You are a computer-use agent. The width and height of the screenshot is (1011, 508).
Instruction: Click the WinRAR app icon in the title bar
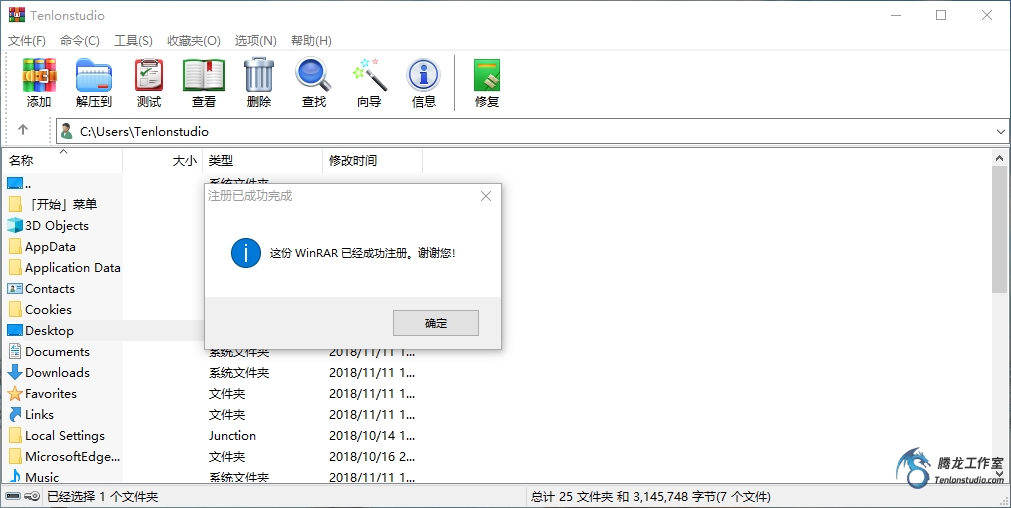[x=17, y=15]
